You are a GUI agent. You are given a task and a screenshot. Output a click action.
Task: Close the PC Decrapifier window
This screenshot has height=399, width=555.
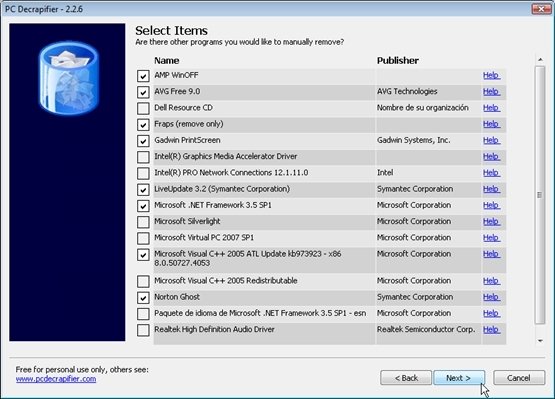(542, 9)
